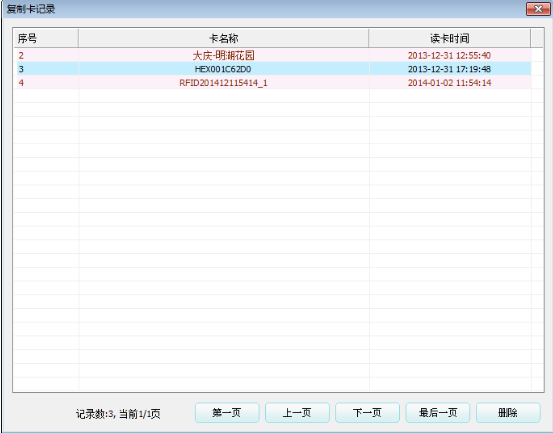Advance using the 下一页 button
Image resolution: width=553 pixels, height=433 pixels.
(367, 412)
